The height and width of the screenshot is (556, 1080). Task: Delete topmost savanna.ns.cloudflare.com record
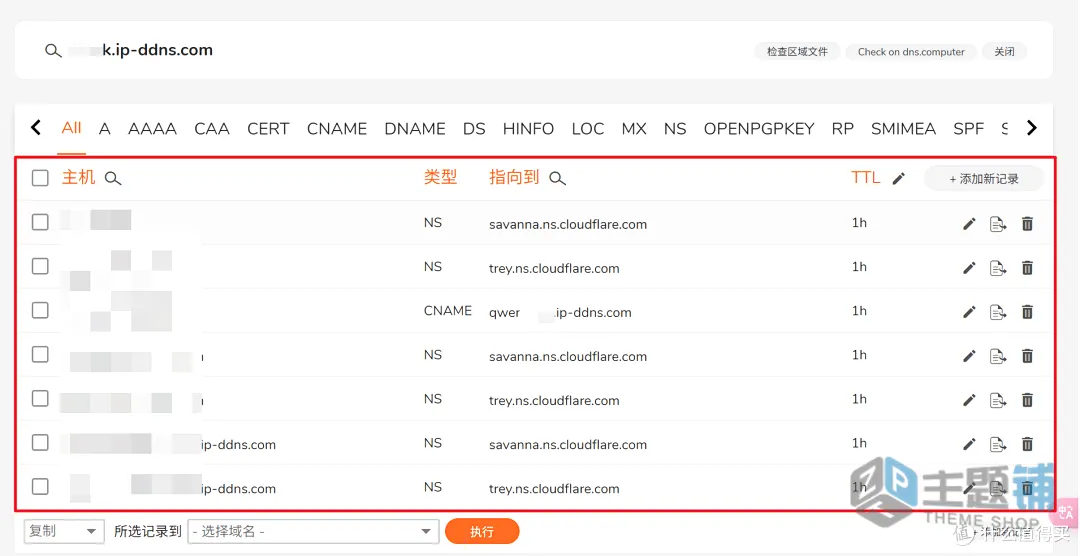pyautogui.click(x=1027, y=224)
